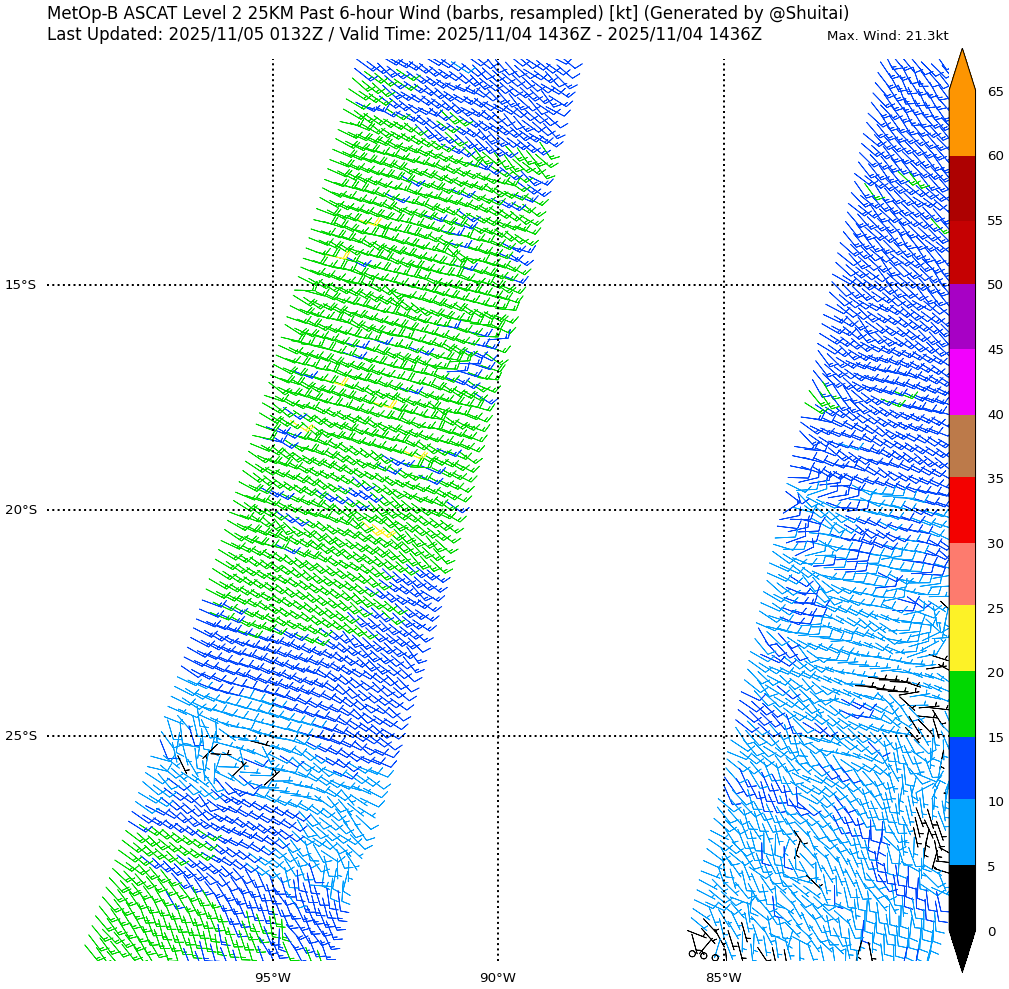Click the magenta 40-45 kt colorbar segment

click(961, 382)
